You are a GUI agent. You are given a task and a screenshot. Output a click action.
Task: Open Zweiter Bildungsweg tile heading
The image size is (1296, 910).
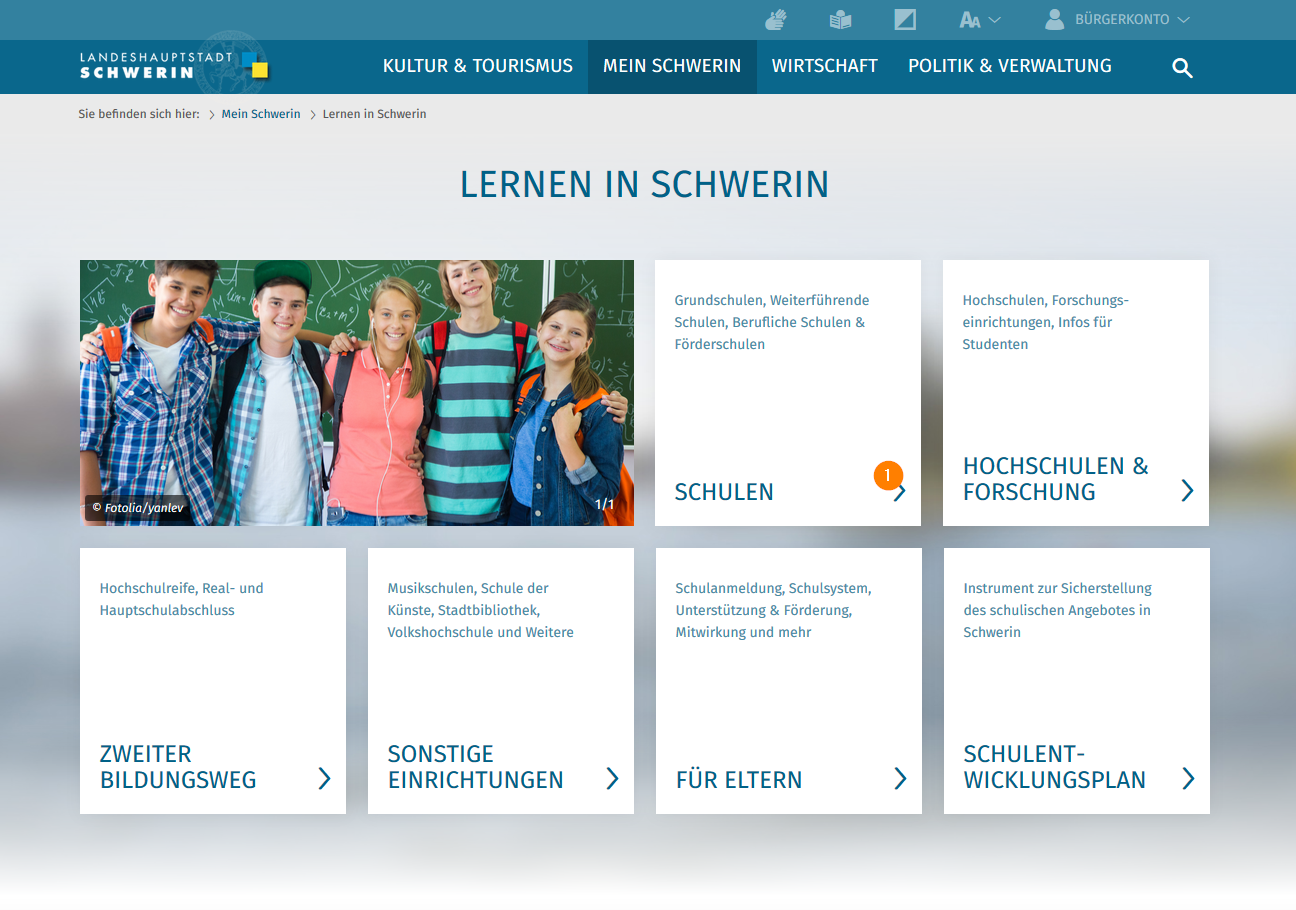coord(178,767)
